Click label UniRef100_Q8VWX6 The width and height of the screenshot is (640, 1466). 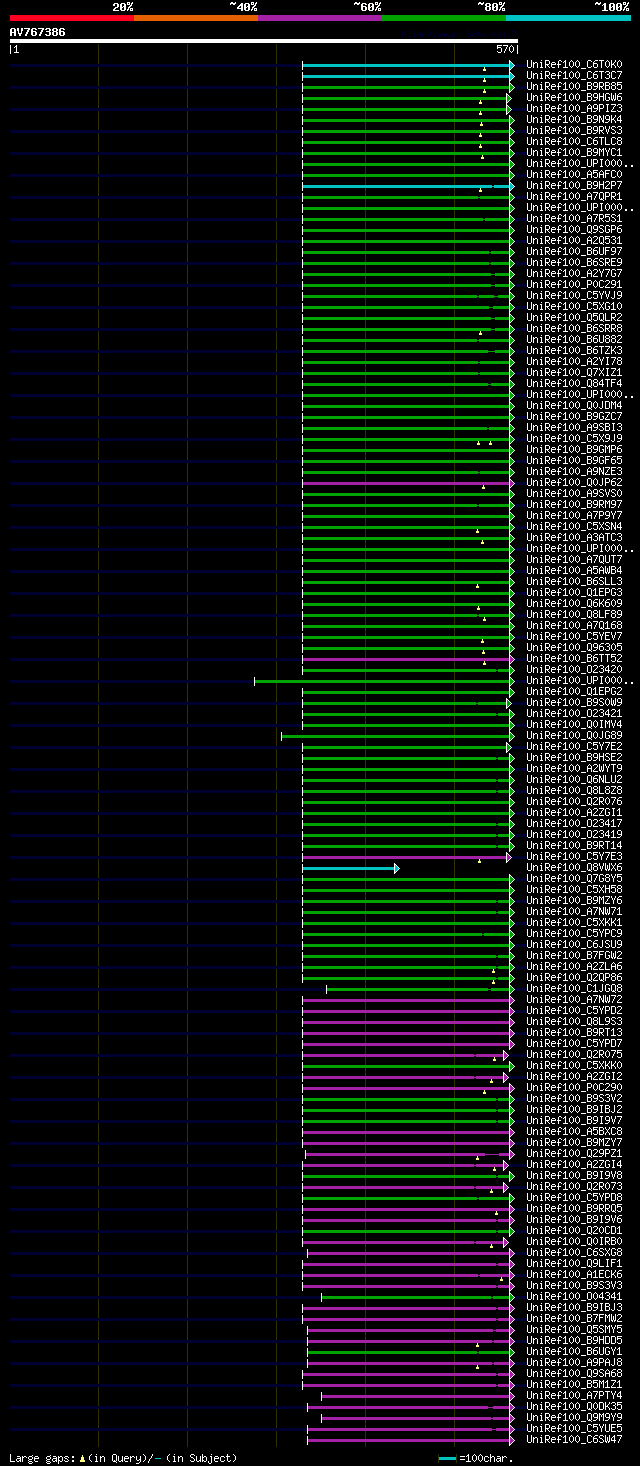tap(574, 868)
